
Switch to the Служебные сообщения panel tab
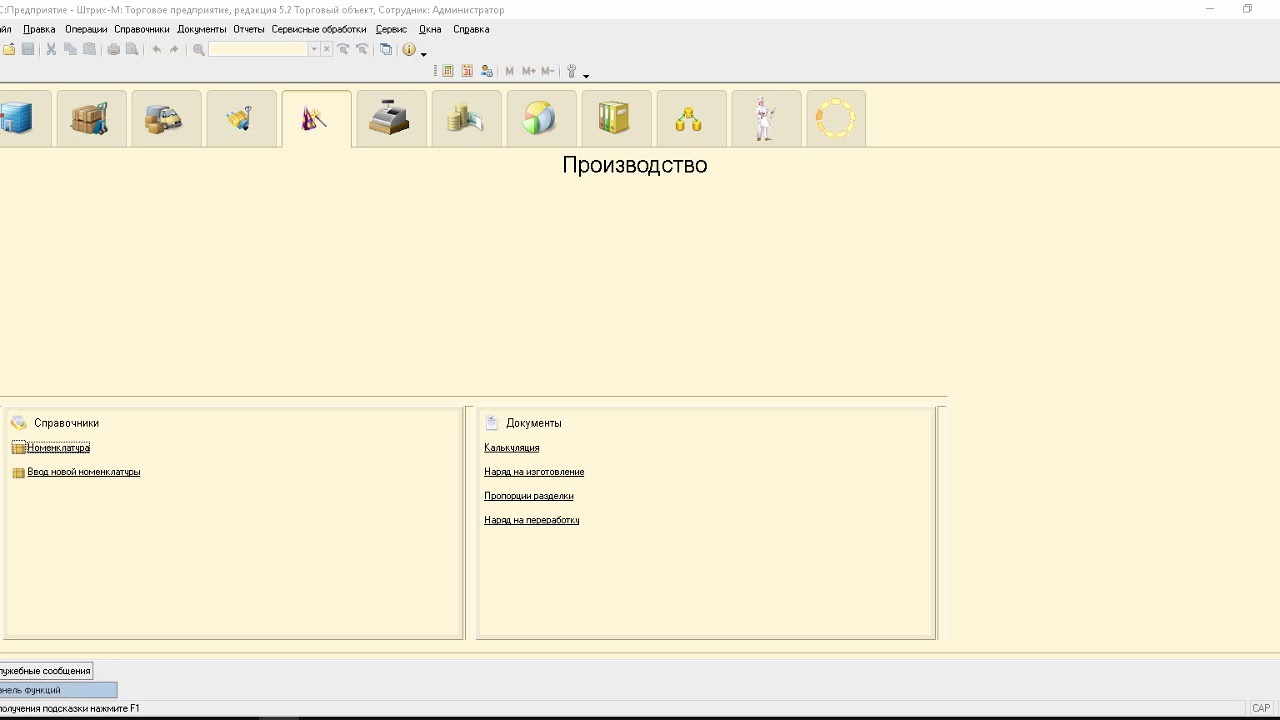click(x=46, y=671)
